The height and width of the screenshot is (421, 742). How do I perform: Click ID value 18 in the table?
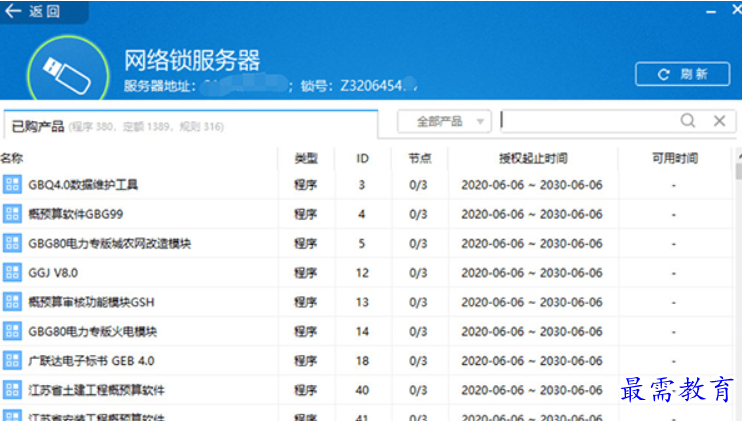[x=362, y=361]
